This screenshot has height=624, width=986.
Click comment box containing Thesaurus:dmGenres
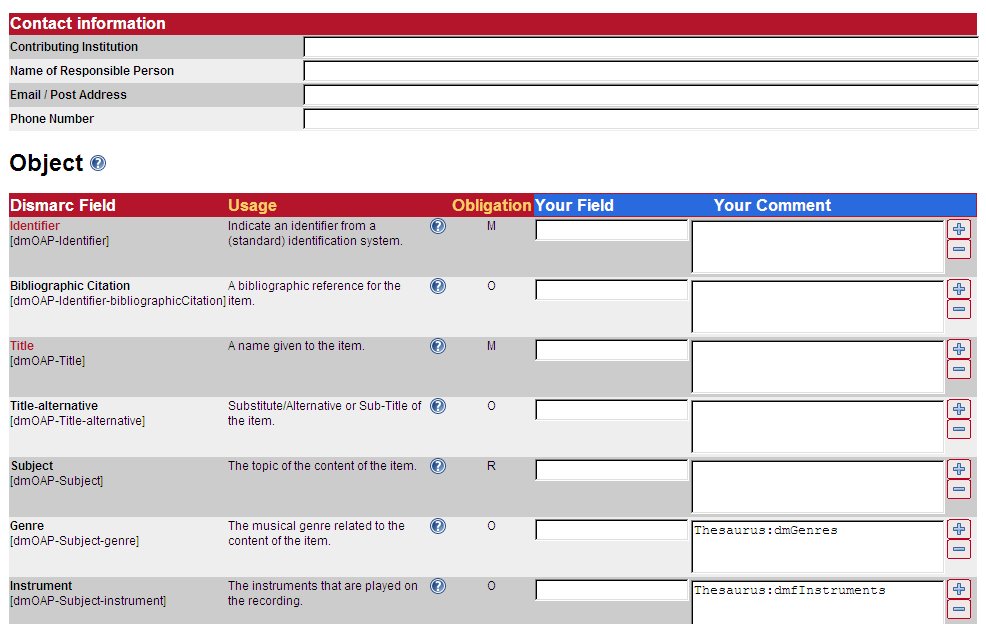(817, 547)
